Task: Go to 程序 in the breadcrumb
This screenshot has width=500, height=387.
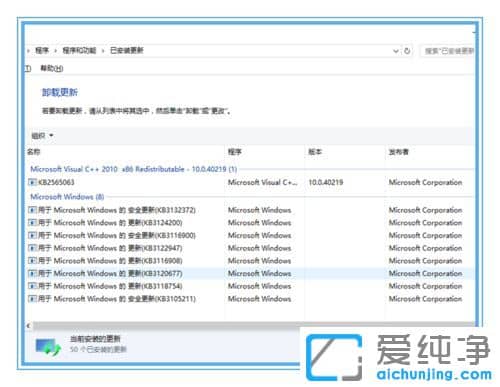Action: point(42,51)
